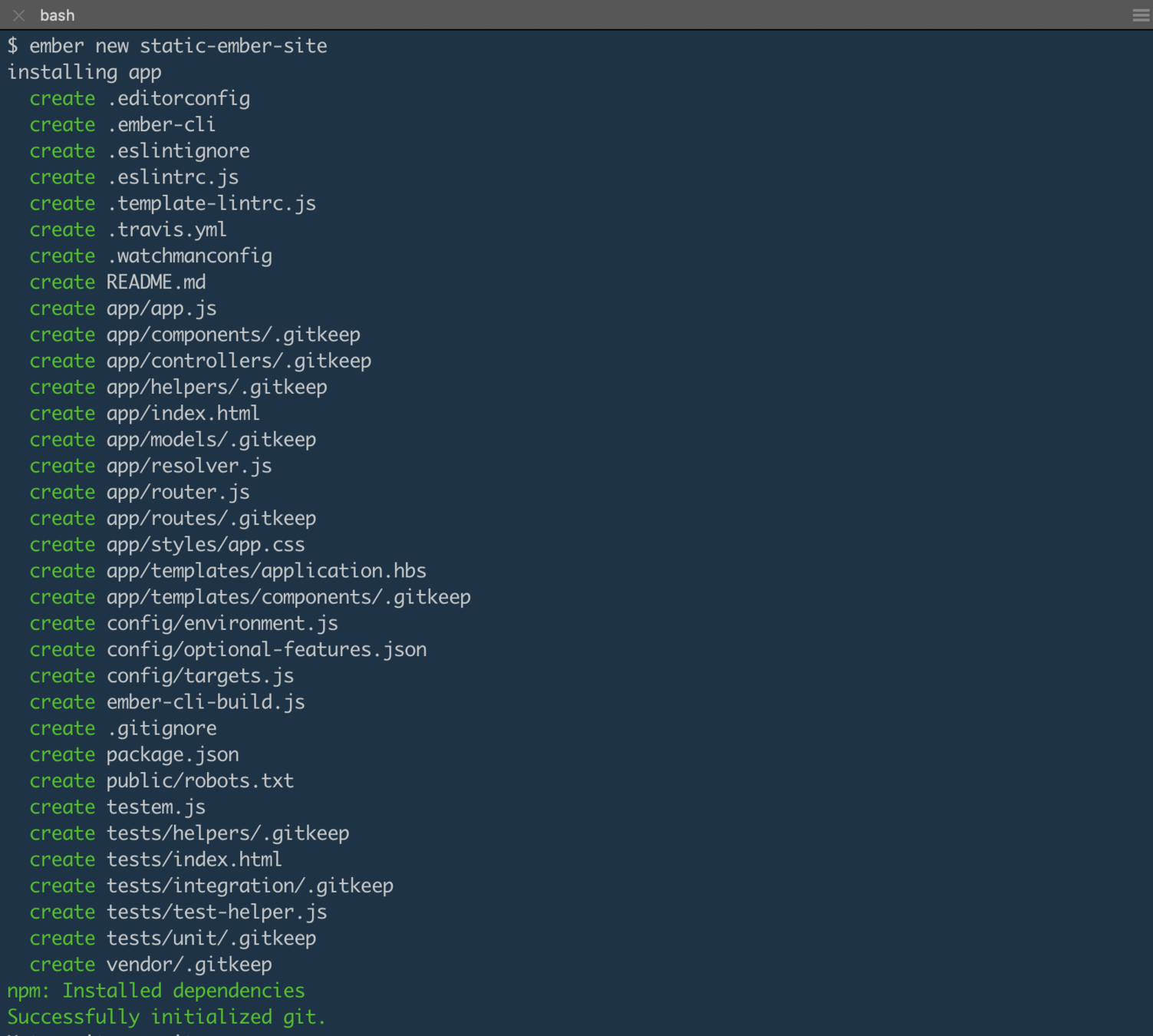Click the 'app/templates/components/.gitkeep' path
Viewport: 1153px width, 1036px height.
[289, 597]
